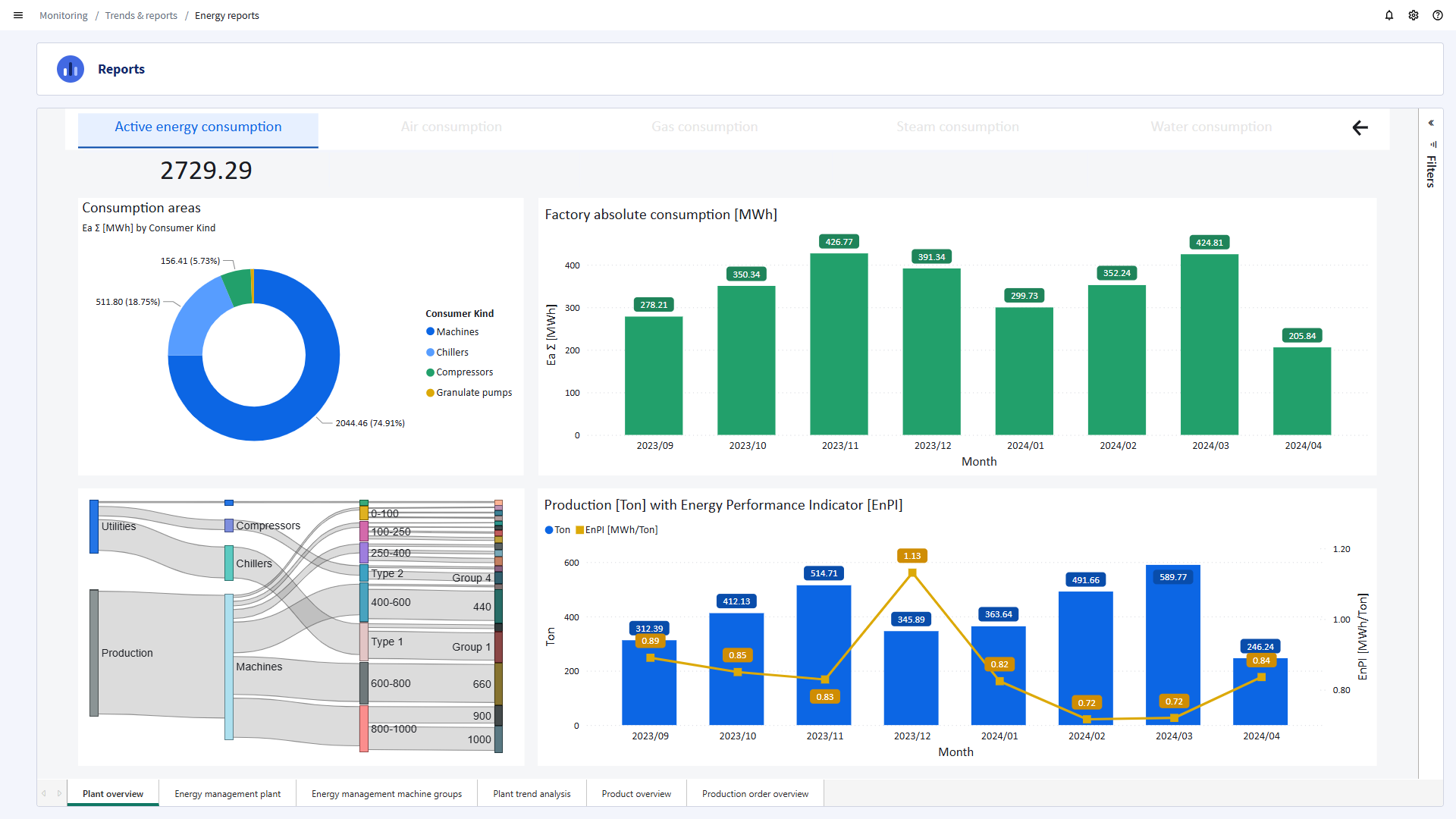
Task: Open the hamburger navigation menu
Action: [18, 15]
